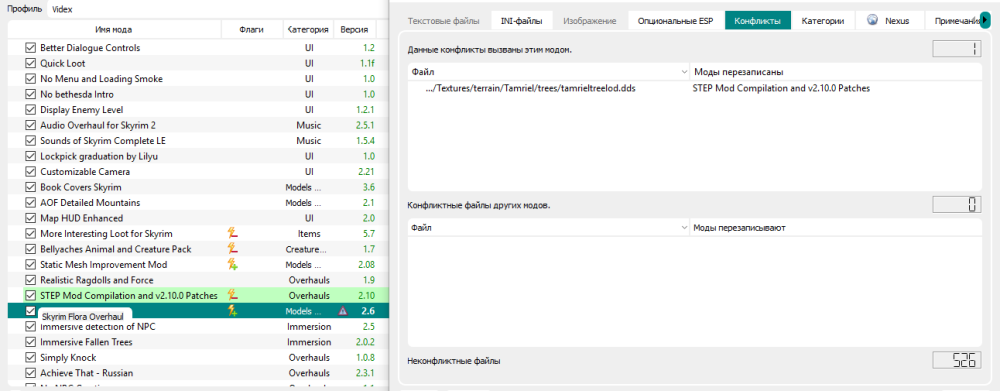
Task: Click version 1.1f of Quick Loot
Action: click(366, 63)
